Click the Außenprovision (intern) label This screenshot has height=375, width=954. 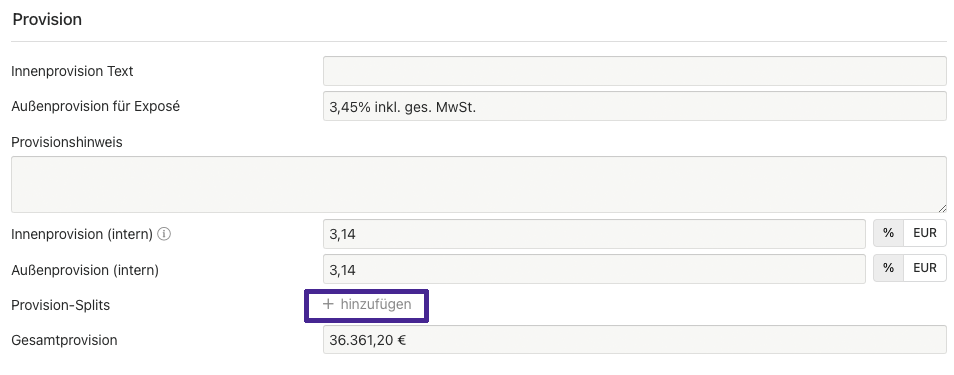click(x=85, y=270)
